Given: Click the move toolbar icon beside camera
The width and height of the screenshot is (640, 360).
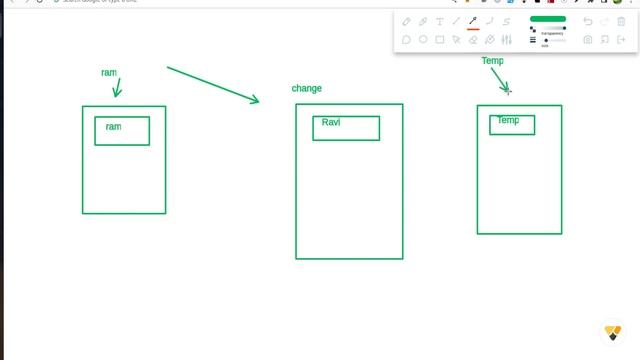Looking at the screenshot, I should click(604, 40).
